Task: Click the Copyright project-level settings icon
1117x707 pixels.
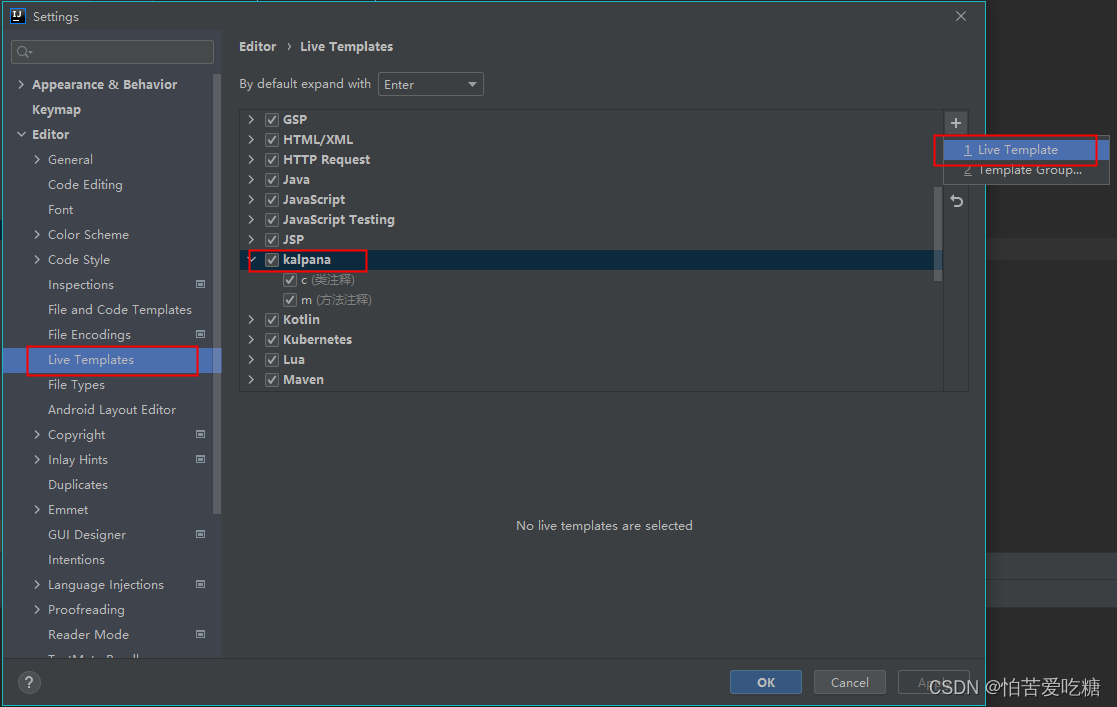Action: (x=201, y=434)
